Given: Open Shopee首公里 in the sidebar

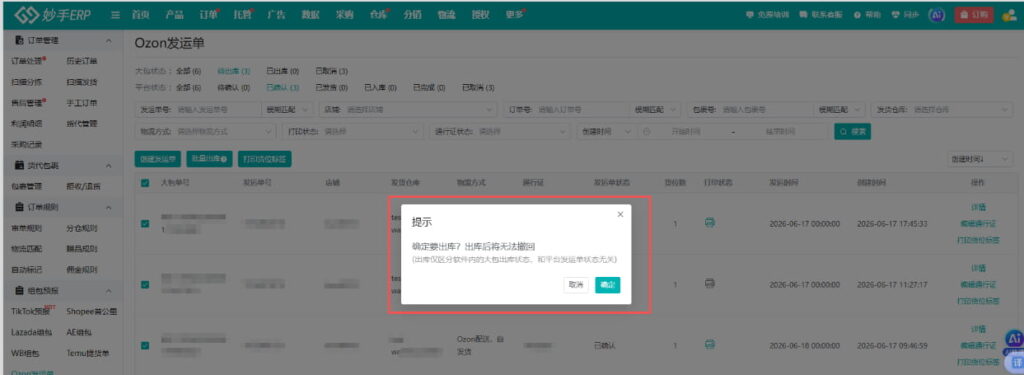Looking at the screenshot, I should click(x=92, y=311).
